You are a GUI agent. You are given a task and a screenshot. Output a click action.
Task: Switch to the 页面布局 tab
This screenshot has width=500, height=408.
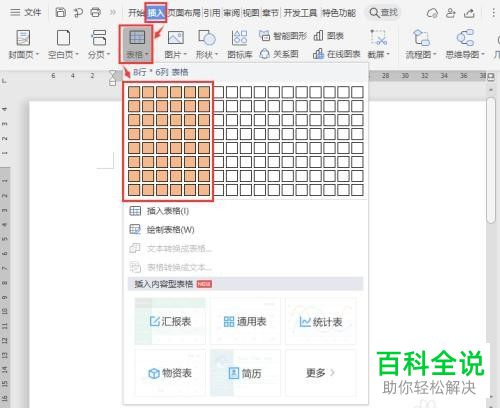tap(184, 13)
